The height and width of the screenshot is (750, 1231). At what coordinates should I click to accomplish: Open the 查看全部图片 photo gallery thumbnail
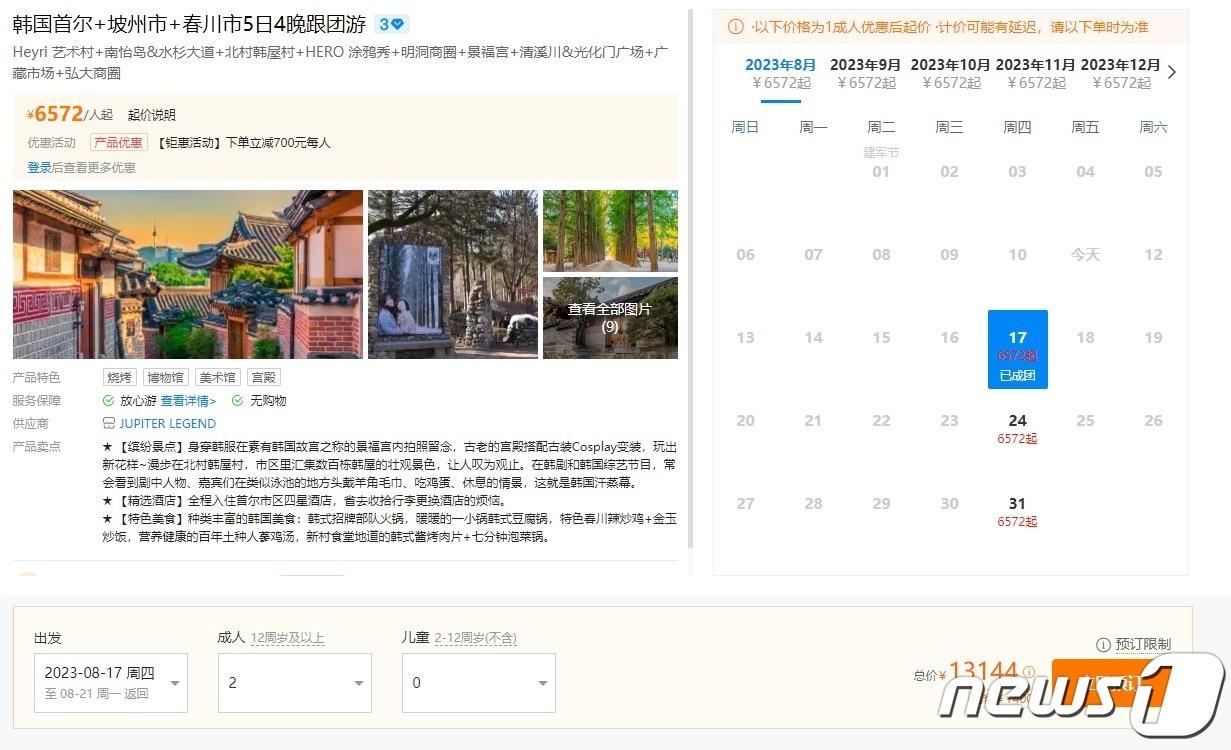(610, 317)
